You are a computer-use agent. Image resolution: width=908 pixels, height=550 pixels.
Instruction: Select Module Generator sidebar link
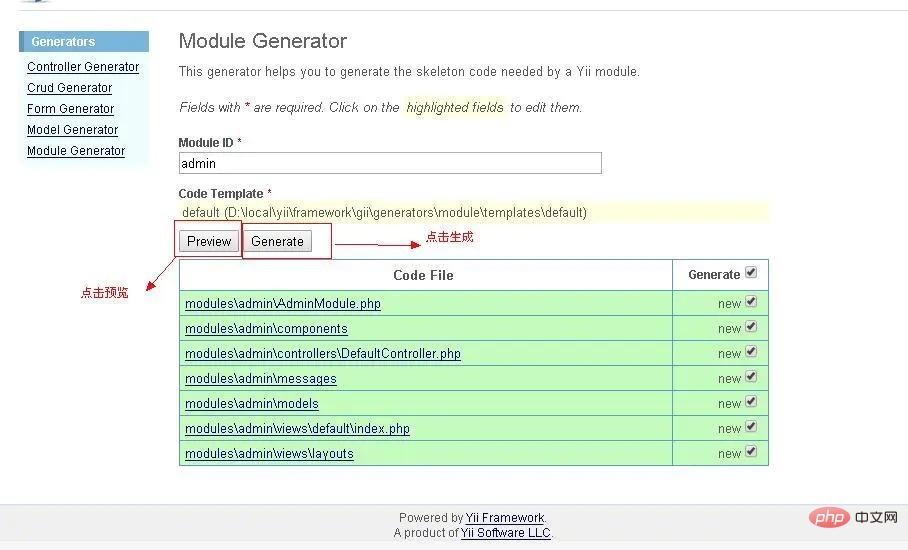(x=76, y=151)
